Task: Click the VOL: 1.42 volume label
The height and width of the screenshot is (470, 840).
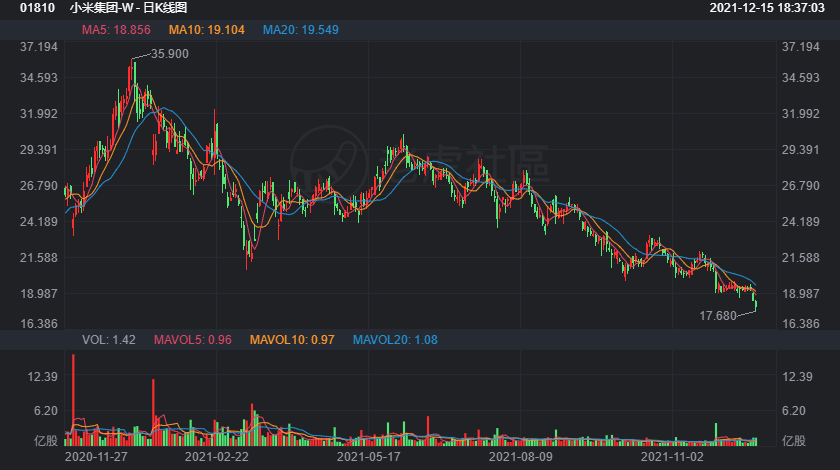Action: (109, 340)
